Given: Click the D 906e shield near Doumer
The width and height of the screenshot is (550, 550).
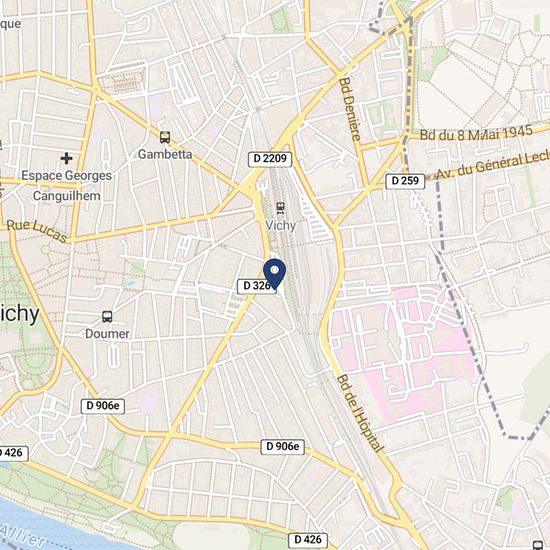Looking at the screenshot, I should coord(103,406).
